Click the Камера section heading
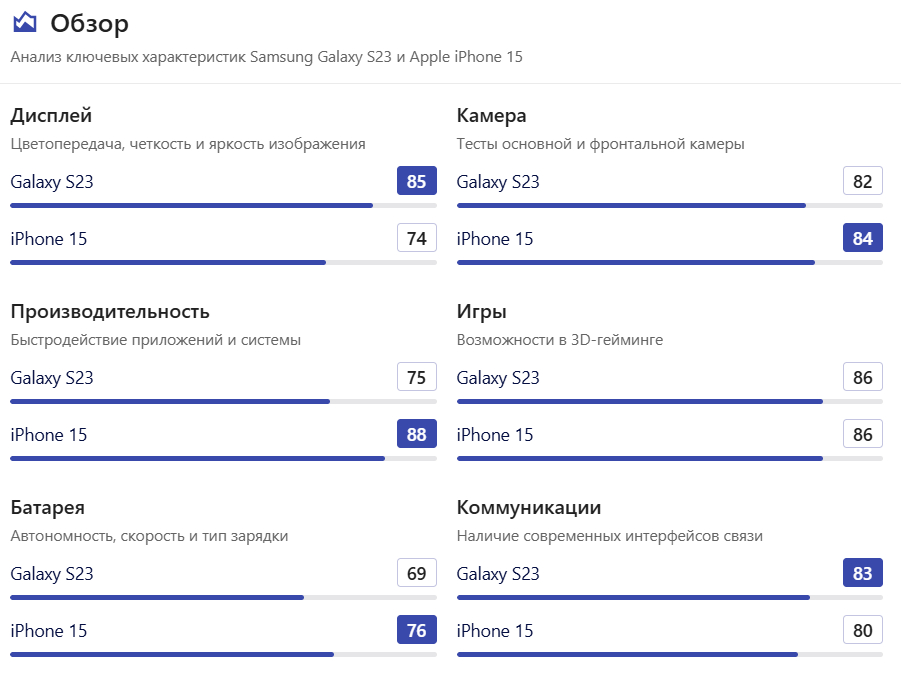 point(491,116)
